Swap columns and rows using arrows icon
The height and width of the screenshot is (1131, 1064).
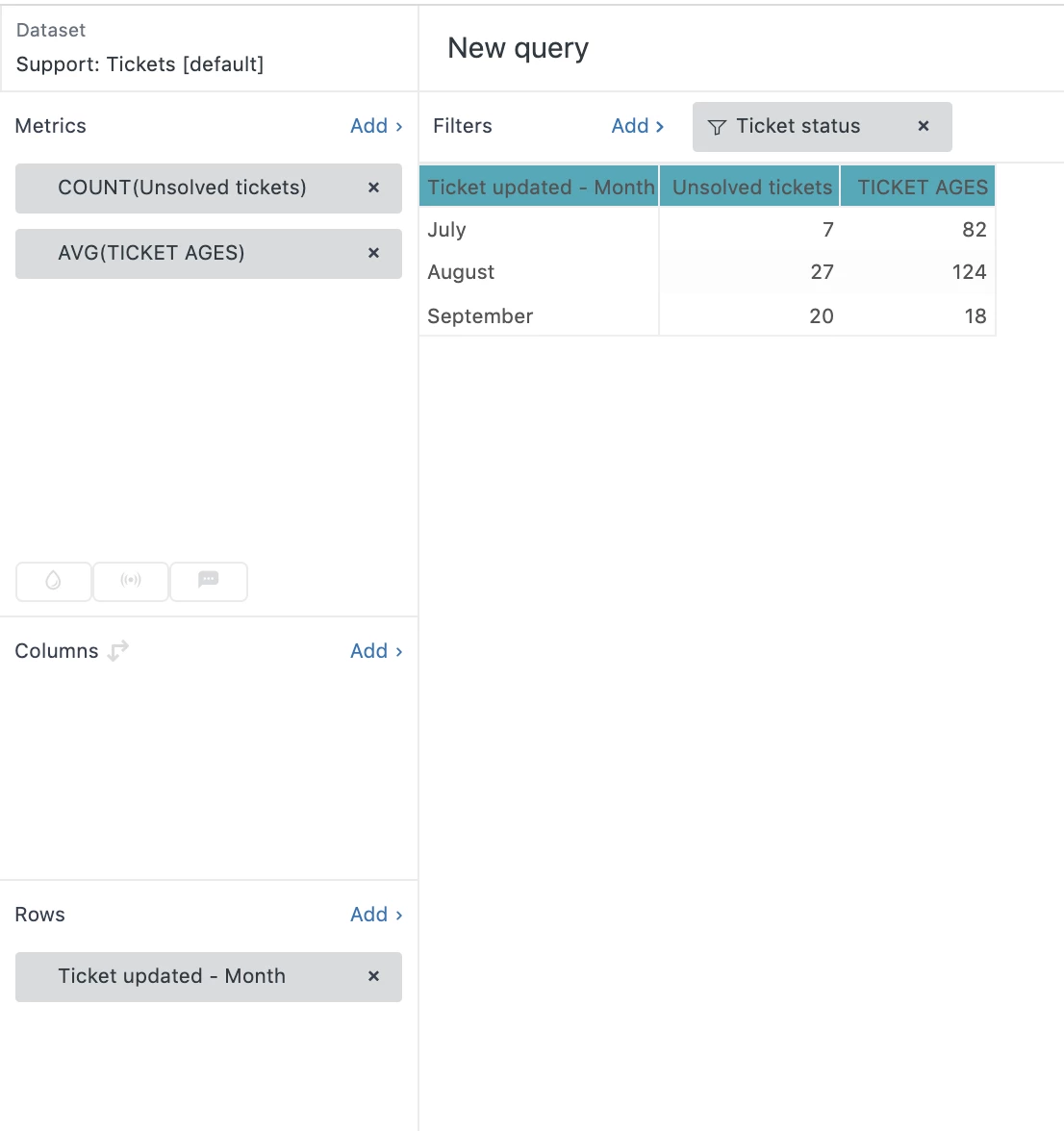point(118,650)
